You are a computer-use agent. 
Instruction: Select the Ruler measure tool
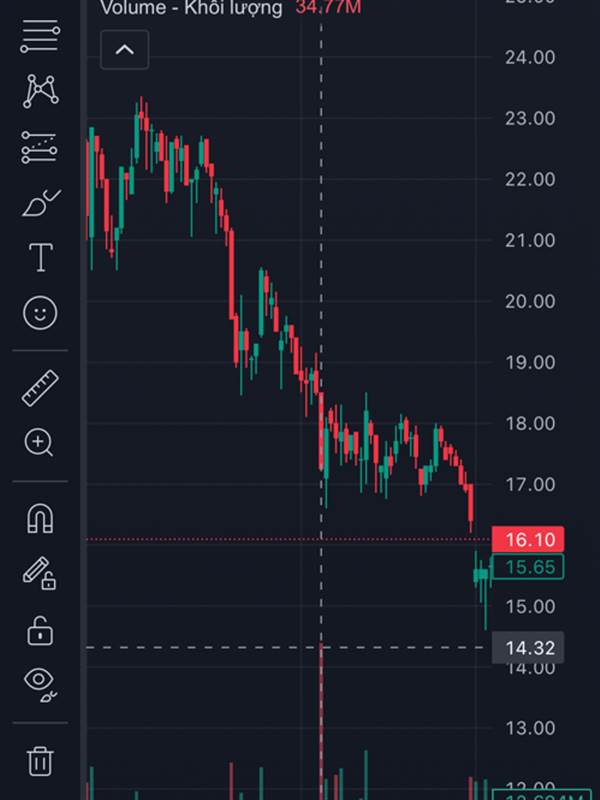click(40, 388)
